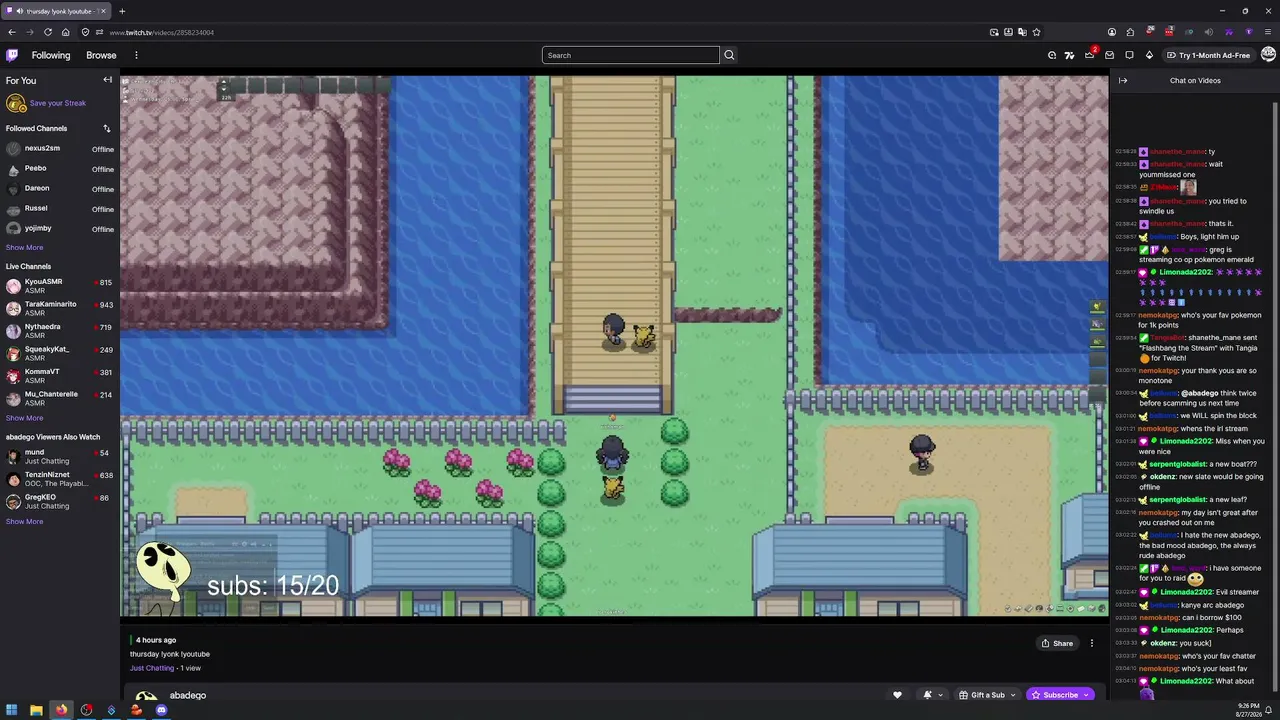Open the Windows Start menu
The width and height of the screenshot is (1280, 720).
click(x=11, y=710)
